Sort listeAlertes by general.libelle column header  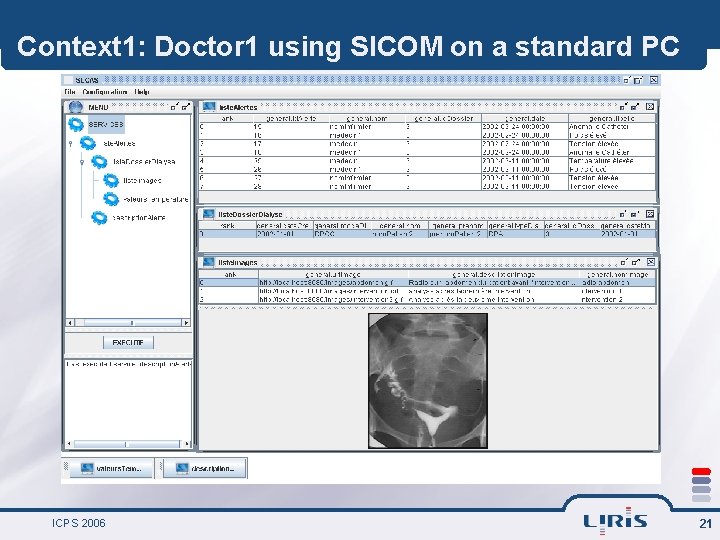point(612,118)
